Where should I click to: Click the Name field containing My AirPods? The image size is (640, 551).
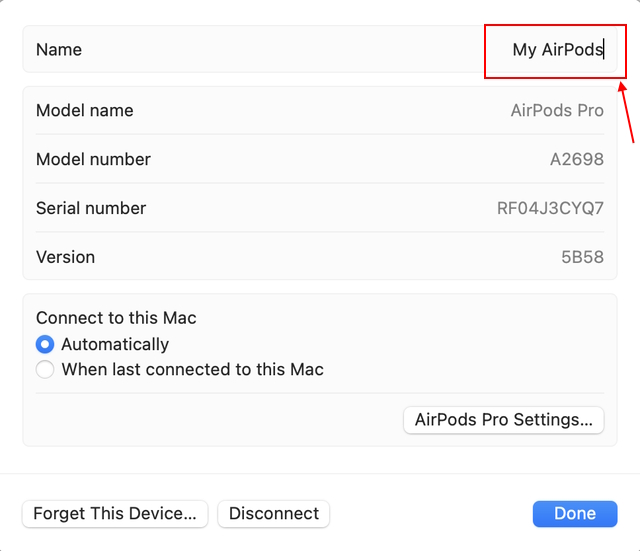click(x=558, y=50)
